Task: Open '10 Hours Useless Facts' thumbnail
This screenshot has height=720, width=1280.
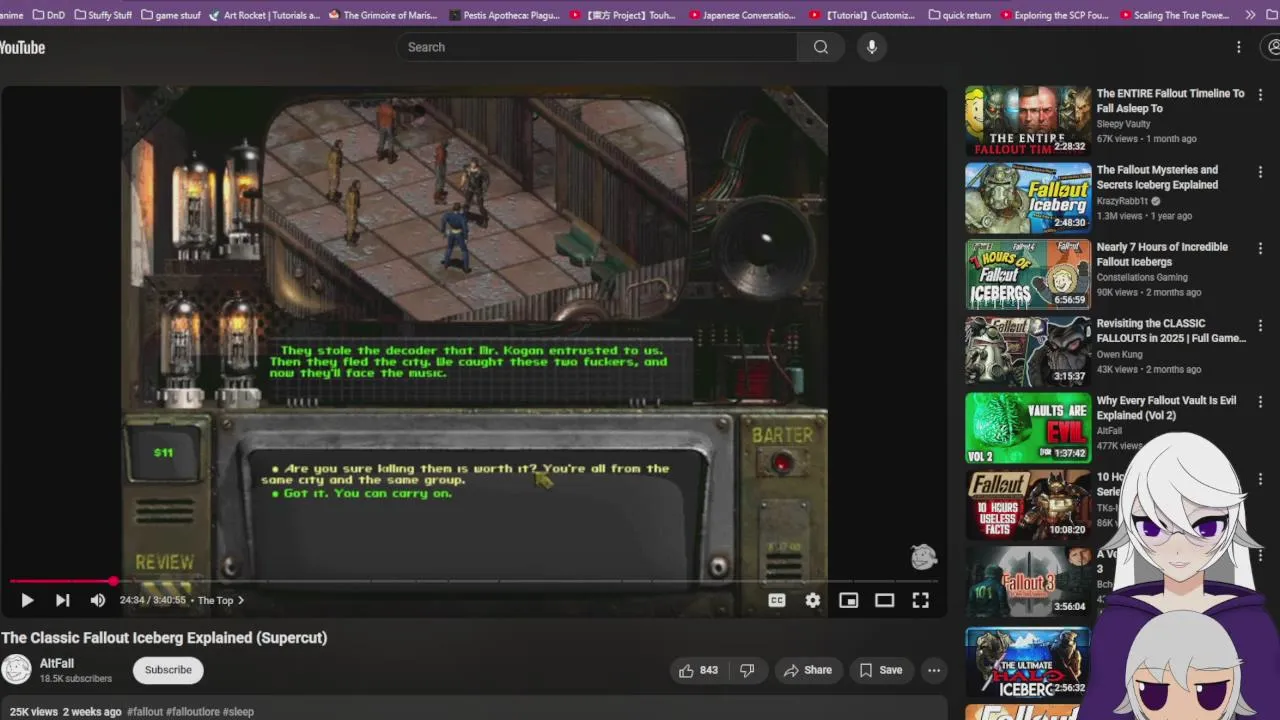Action: click(1027, 505)
